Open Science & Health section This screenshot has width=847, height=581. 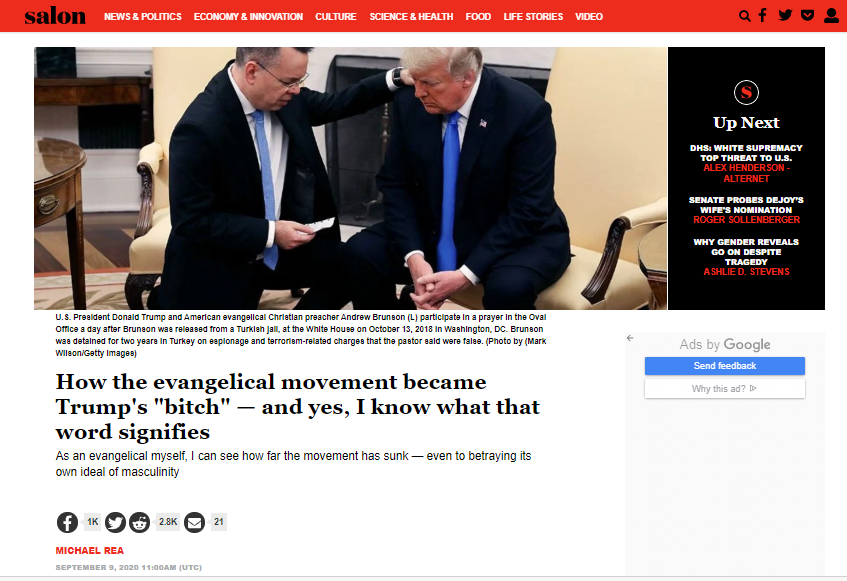[411, 17]
